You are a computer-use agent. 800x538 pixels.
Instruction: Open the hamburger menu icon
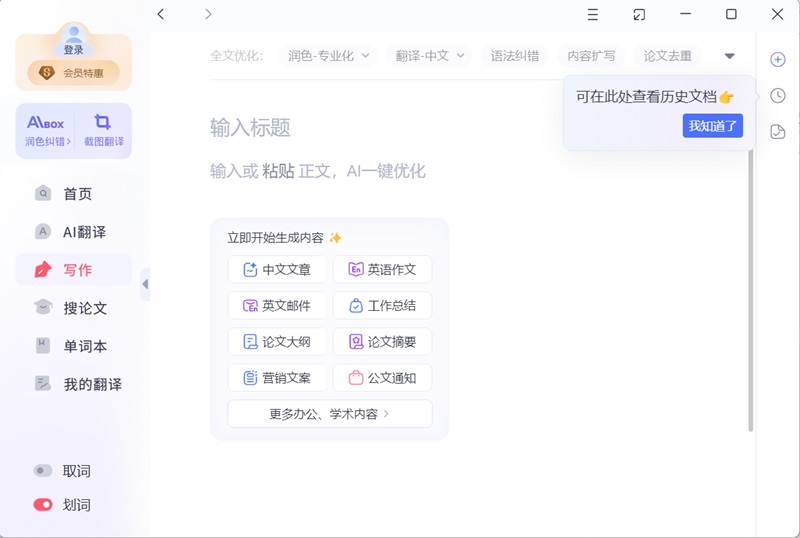pyautogui.click(x=592, y=14)
